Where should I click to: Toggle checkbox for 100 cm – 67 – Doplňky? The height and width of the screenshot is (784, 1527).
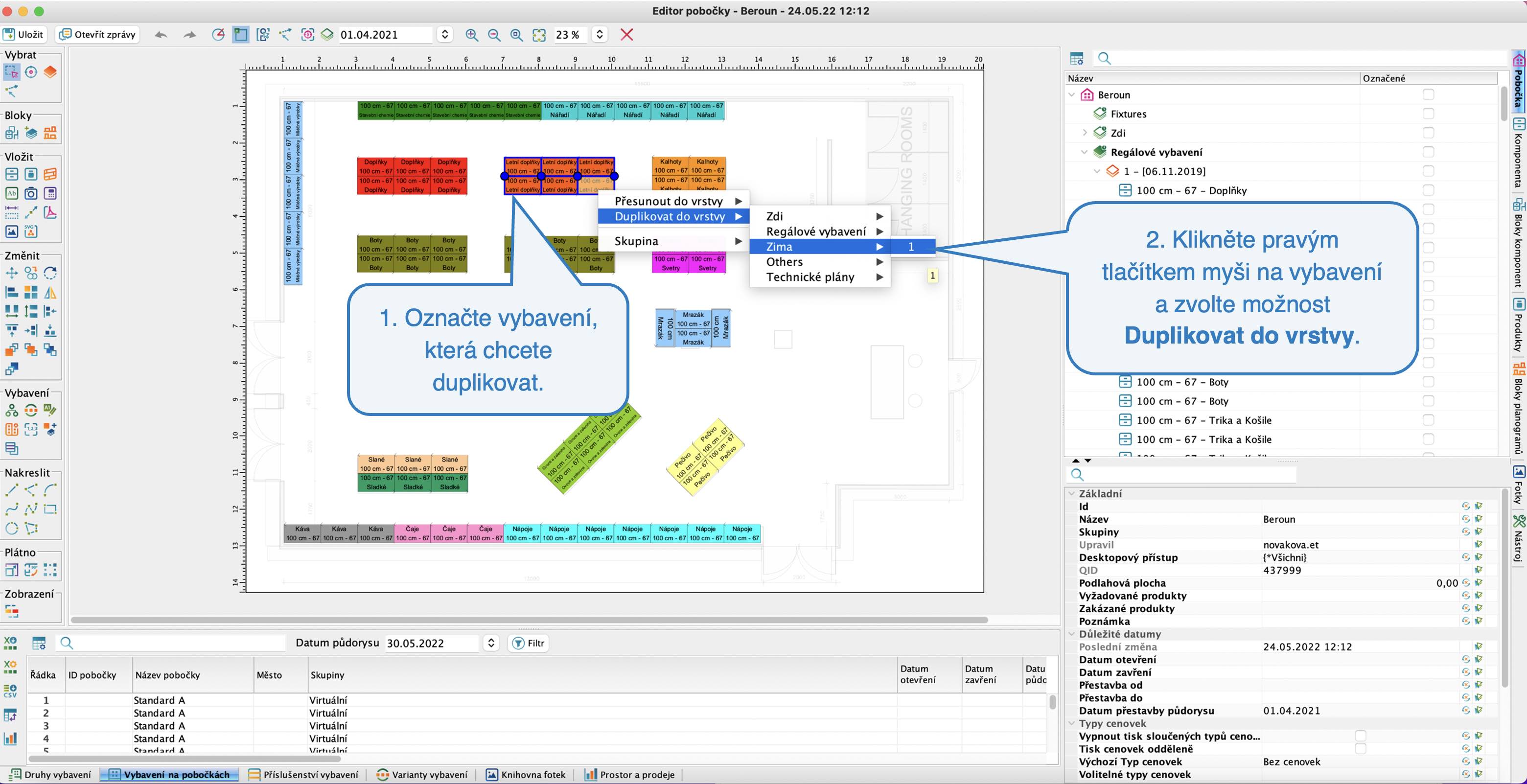[x=1429, y=190]
